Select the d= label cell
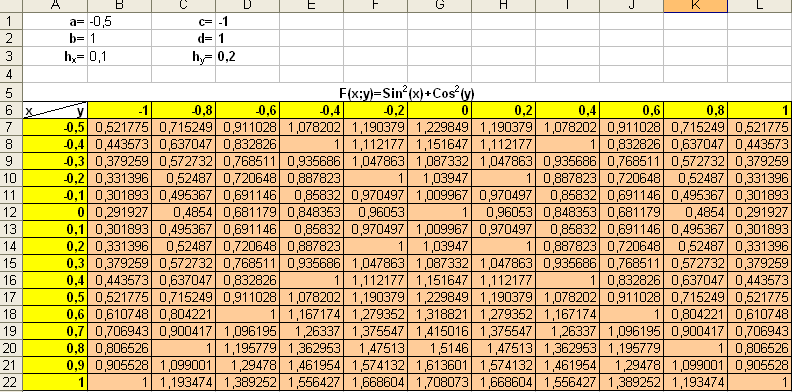792x392 pixels. click(184, 39)
